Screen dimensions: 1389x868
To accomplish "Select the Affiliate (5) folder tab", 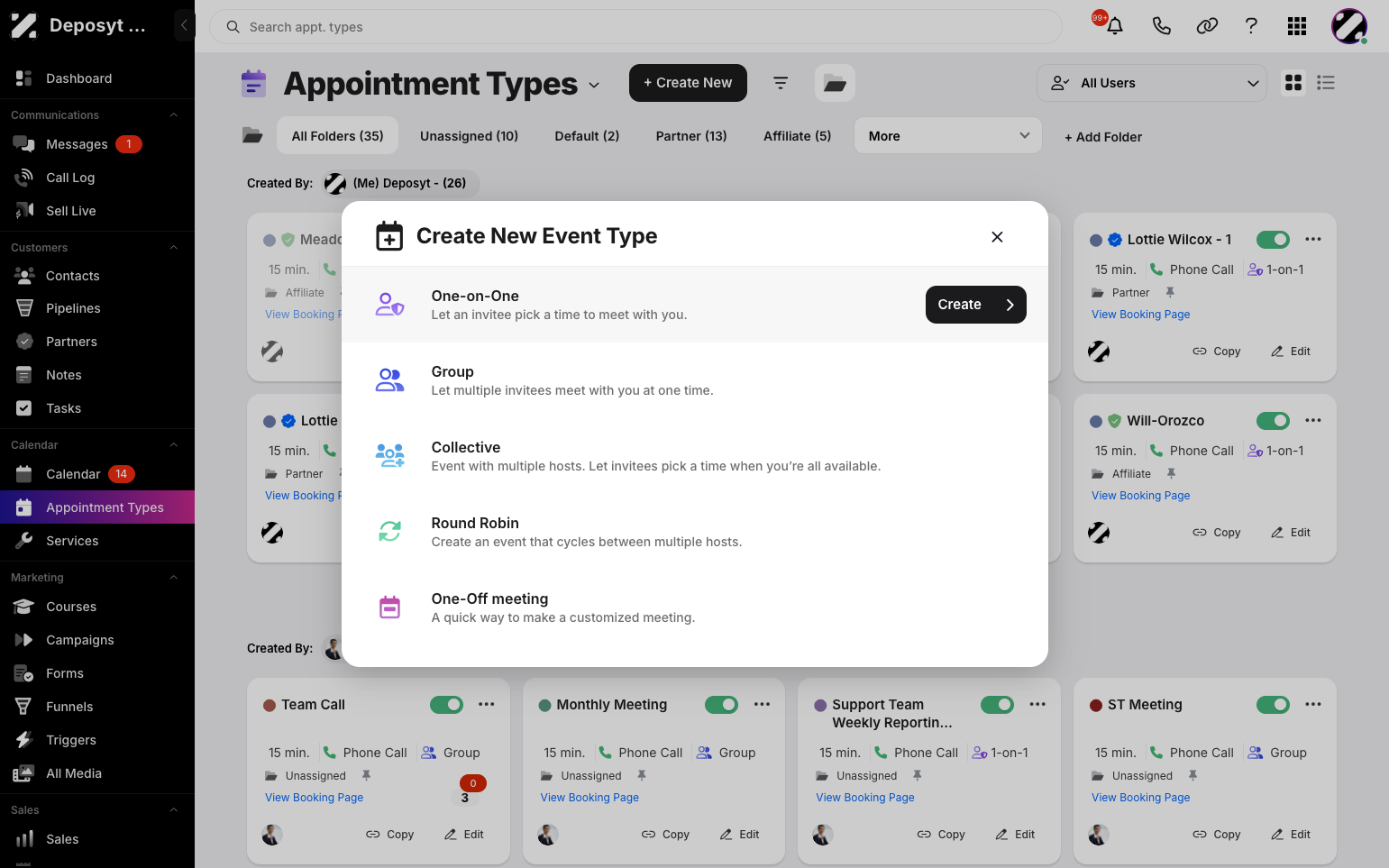I will tap(797, 136).
